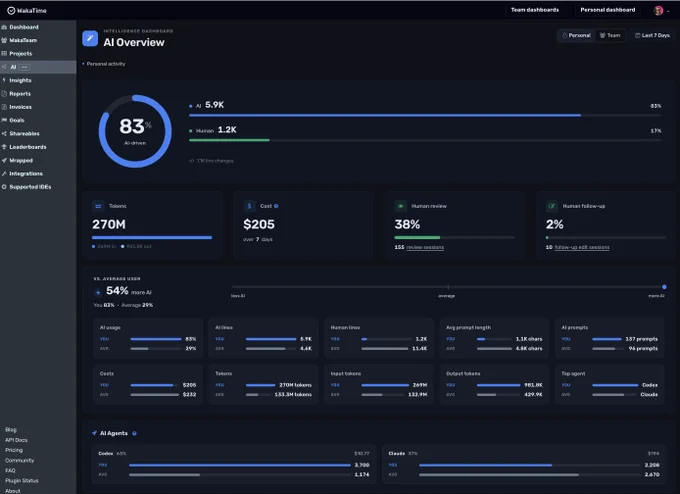Click the user avatar picture
The height and width of the screenshot is (494, 680).
pos(658,10)
